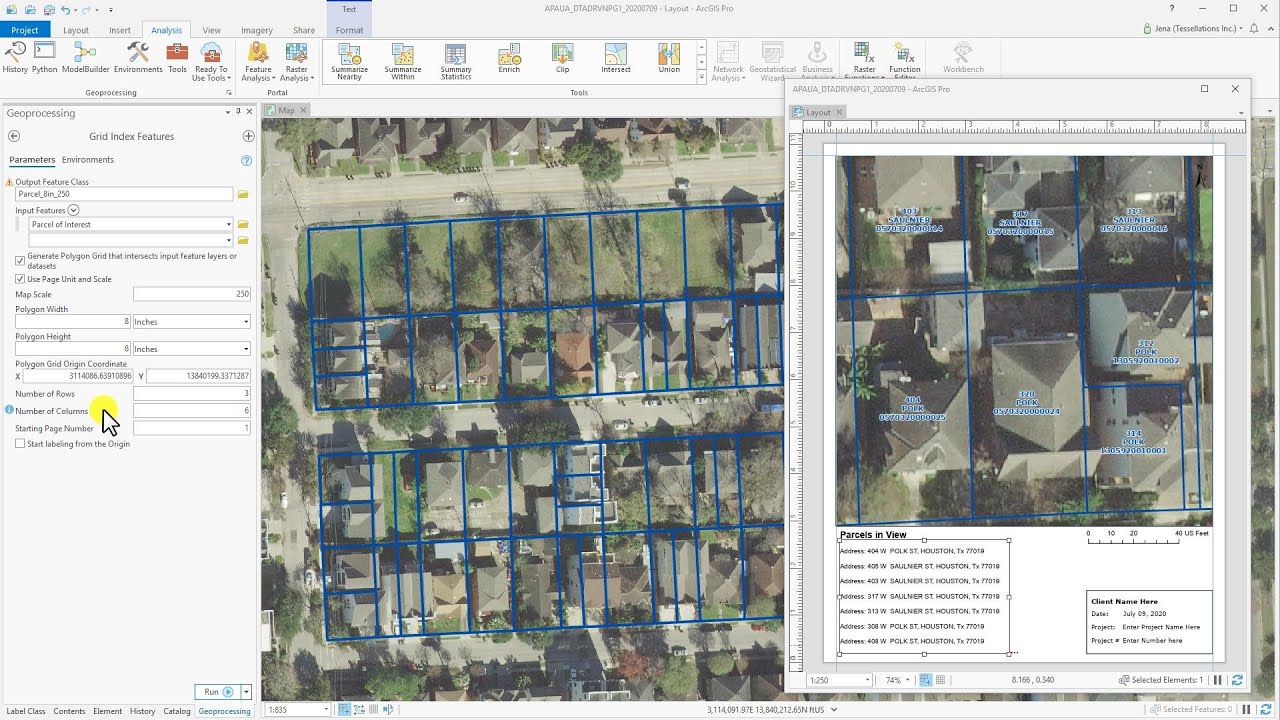This screenshot has height=720, width=1280.
Task: Select the Clip tool
Action: pos(562,58)
